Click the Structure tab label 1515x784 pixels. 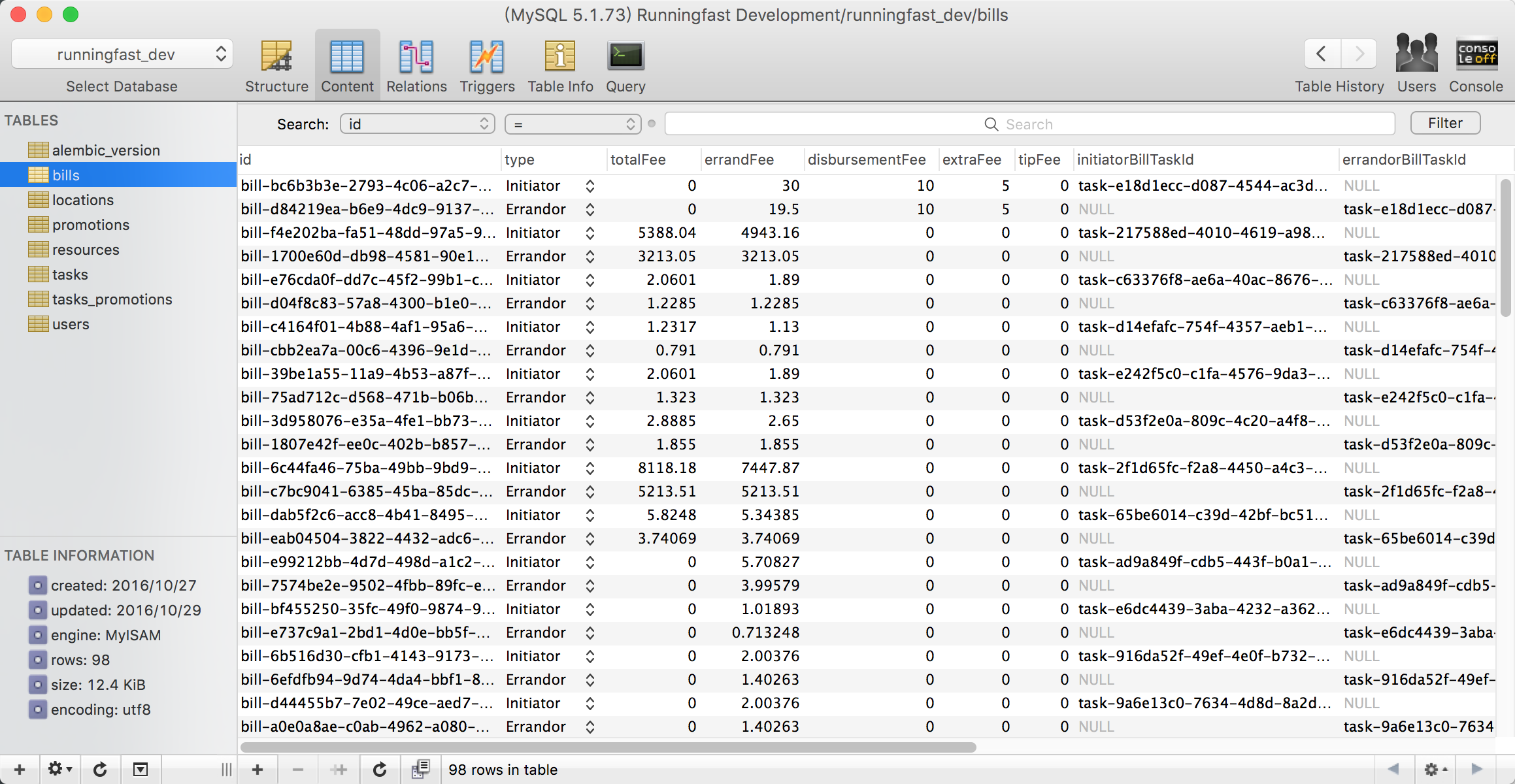276,86
